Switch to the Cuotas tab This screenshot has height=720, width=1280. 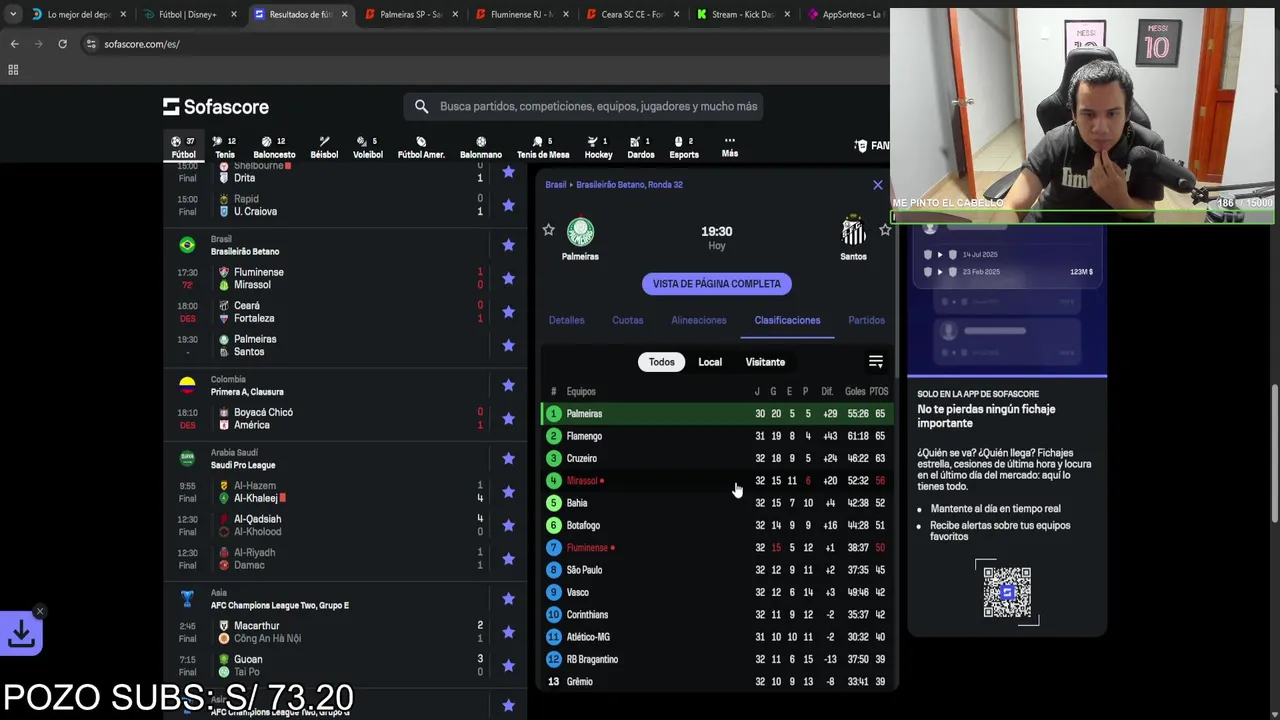coord(628,320)
